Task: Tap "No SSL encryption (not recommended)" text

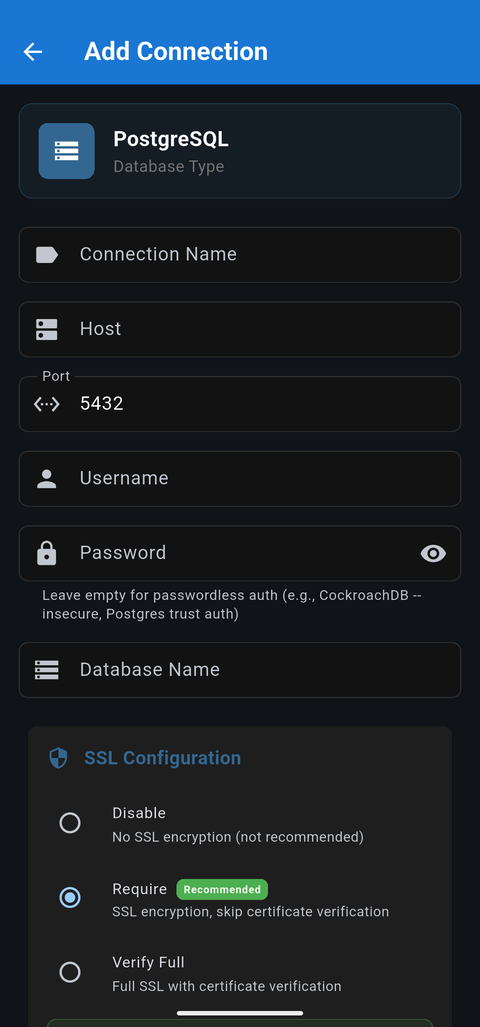Action: point(238,837)
